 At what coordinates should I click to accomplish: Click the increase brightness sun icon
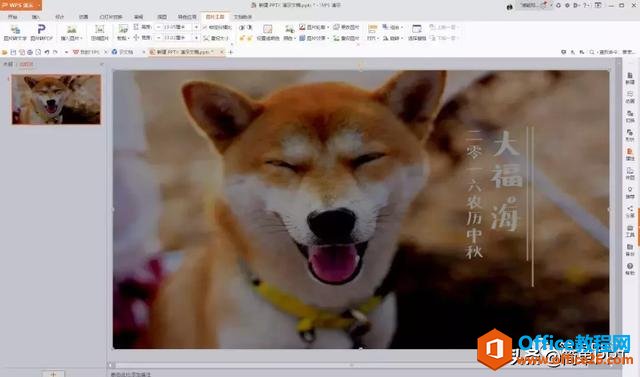pyautogui.click(x=241, y=38)
